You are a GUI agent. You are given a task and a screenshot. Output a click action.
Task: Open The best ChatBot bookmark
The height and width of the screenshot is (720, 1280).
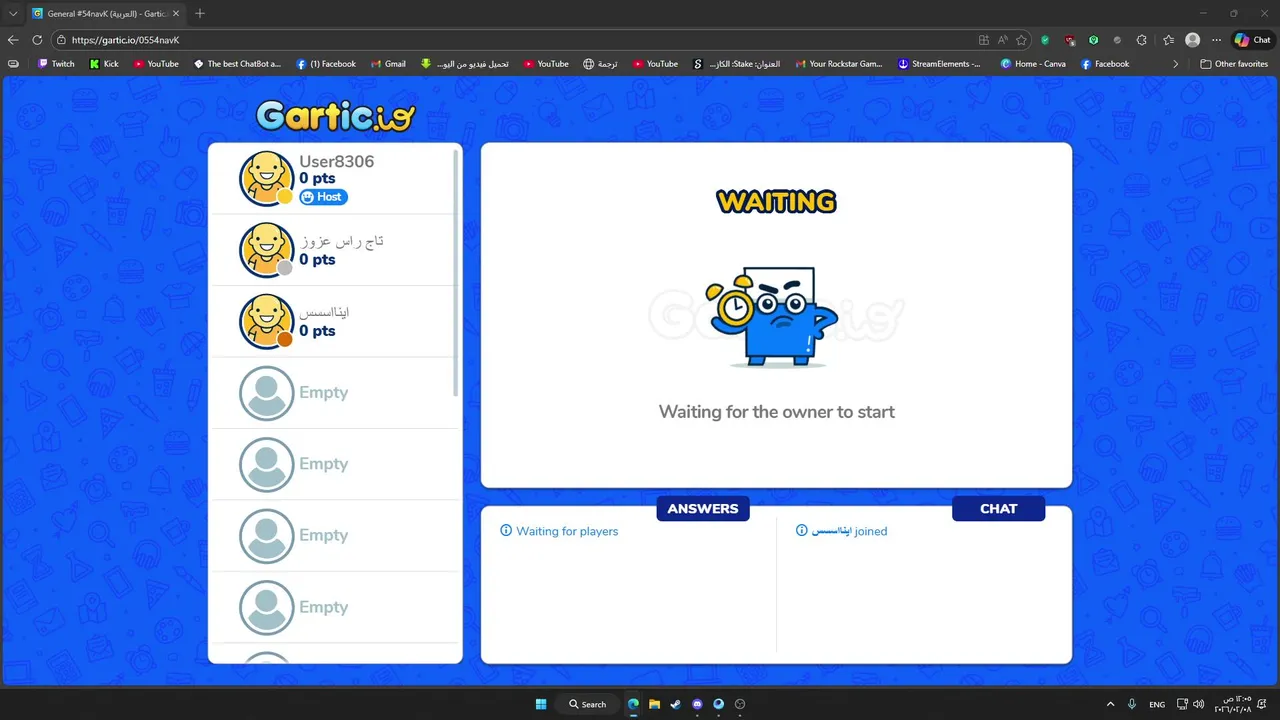tap(237, 64)
